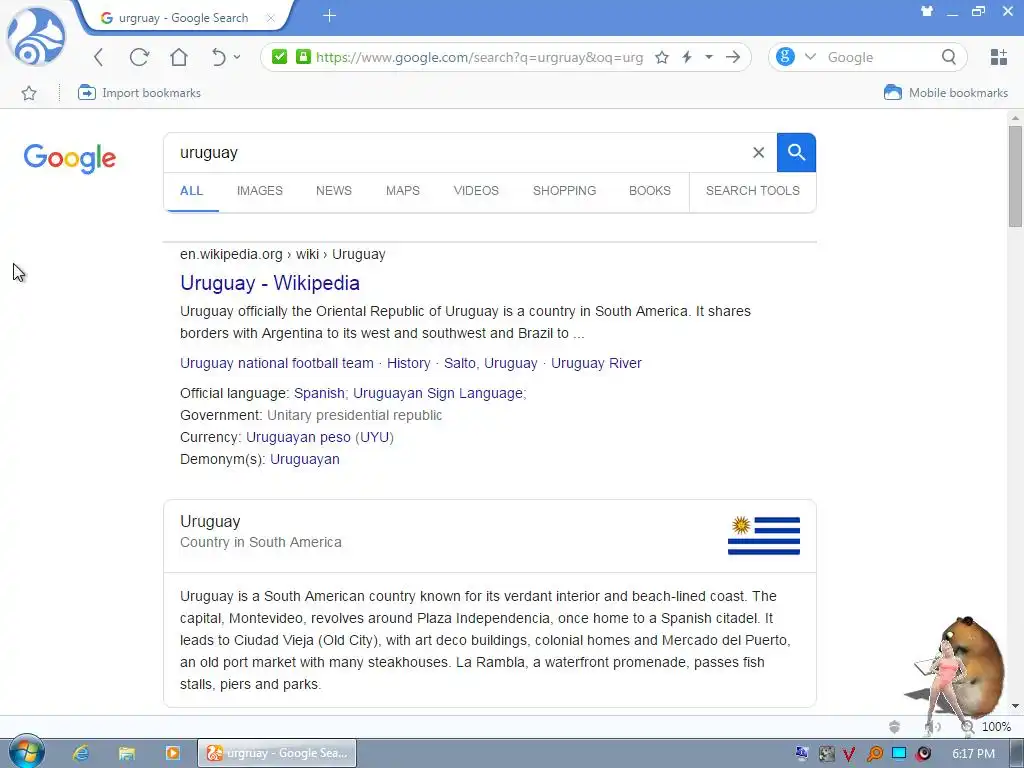This screenshot has height=768, width=1024.
Task: Click the Uruguayan demonym link
Action: 305,459
